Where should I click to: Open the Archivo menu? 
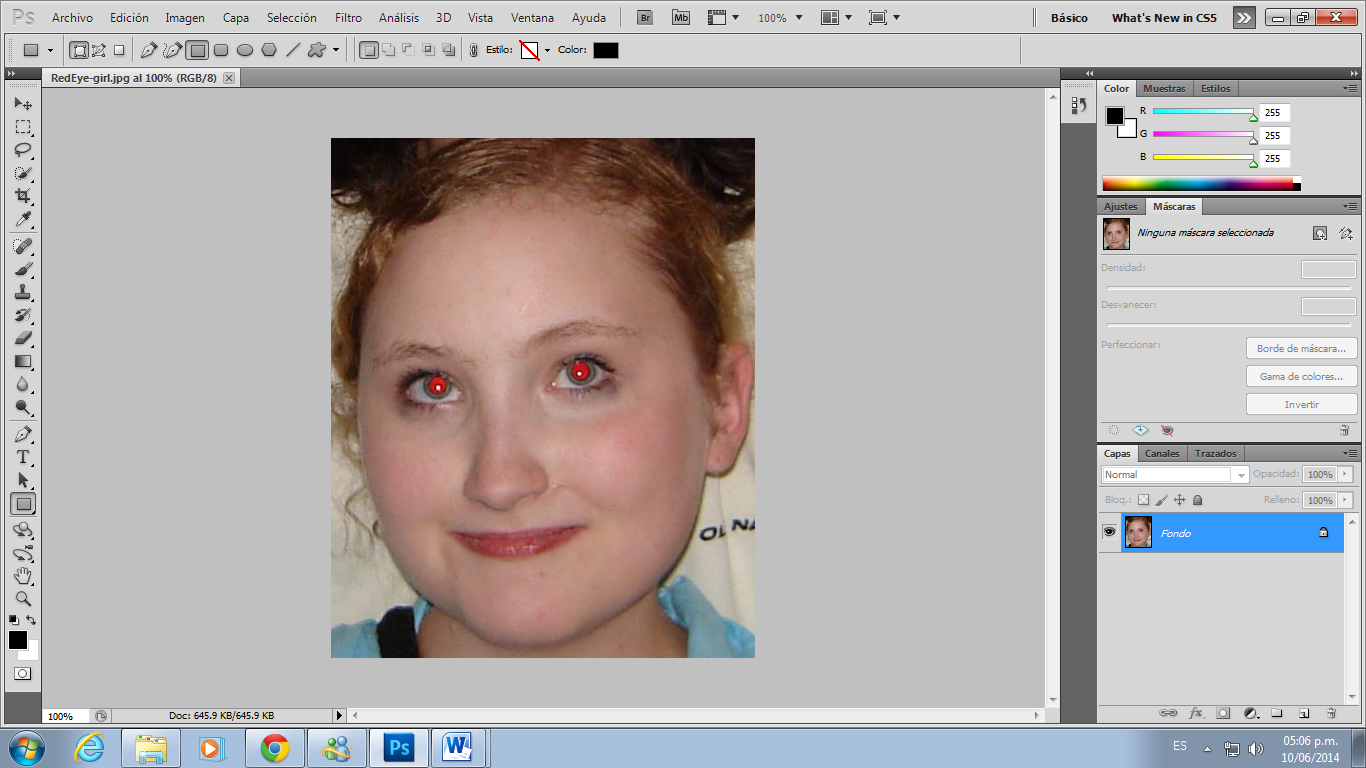click(72, 18)
